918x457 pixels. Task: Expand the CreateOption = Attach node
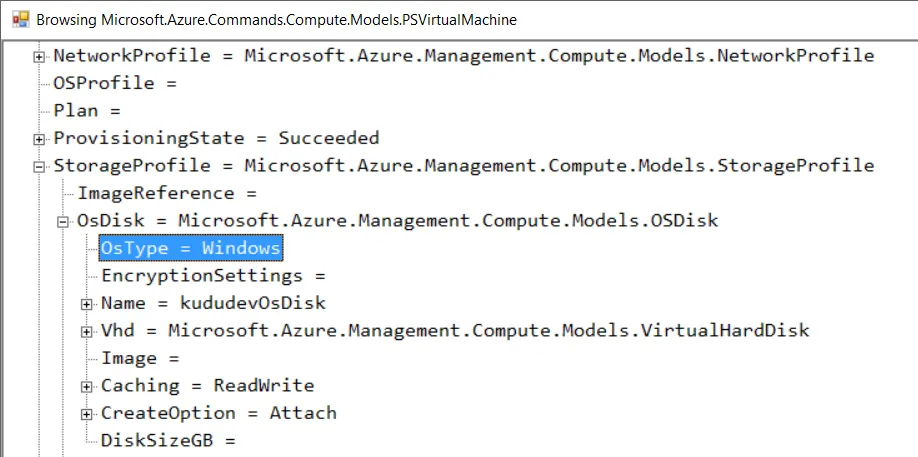pyautogui.click(x=87, y=414)
